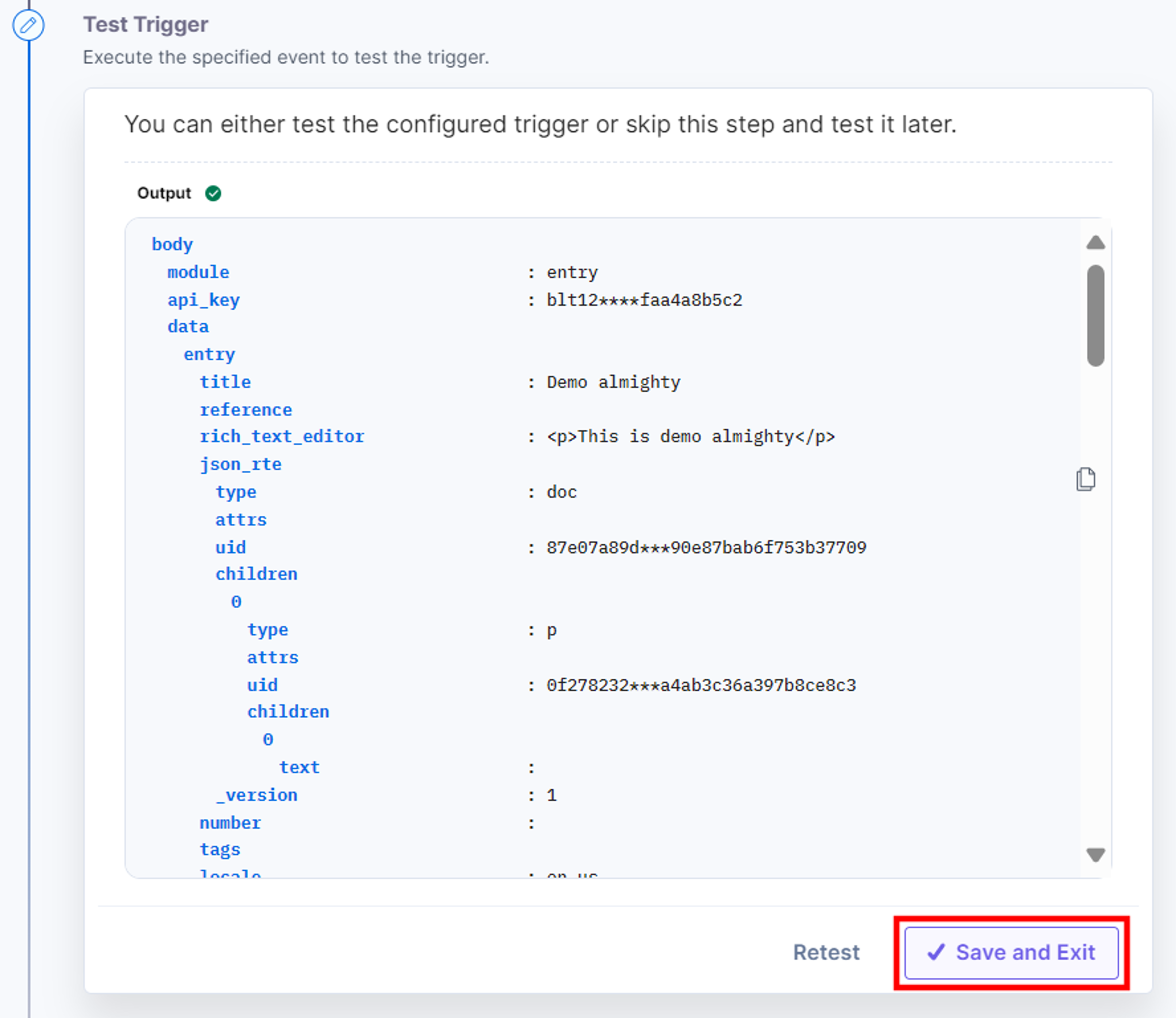Click the json_rte key
Image resolution: width=1176 pixels, height=1018 pixels.
(x=240, y=464)
